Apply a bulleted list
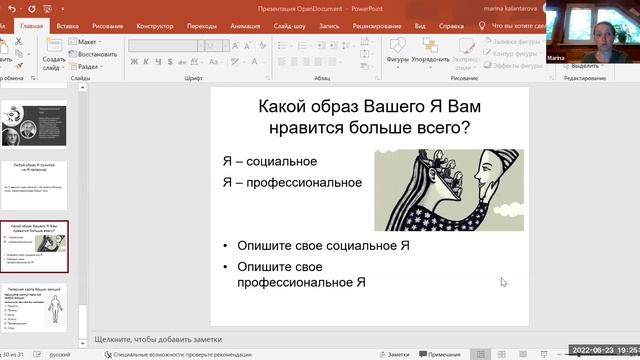The width and height of the screenshot is (640, 360). (x=282, y=45)
